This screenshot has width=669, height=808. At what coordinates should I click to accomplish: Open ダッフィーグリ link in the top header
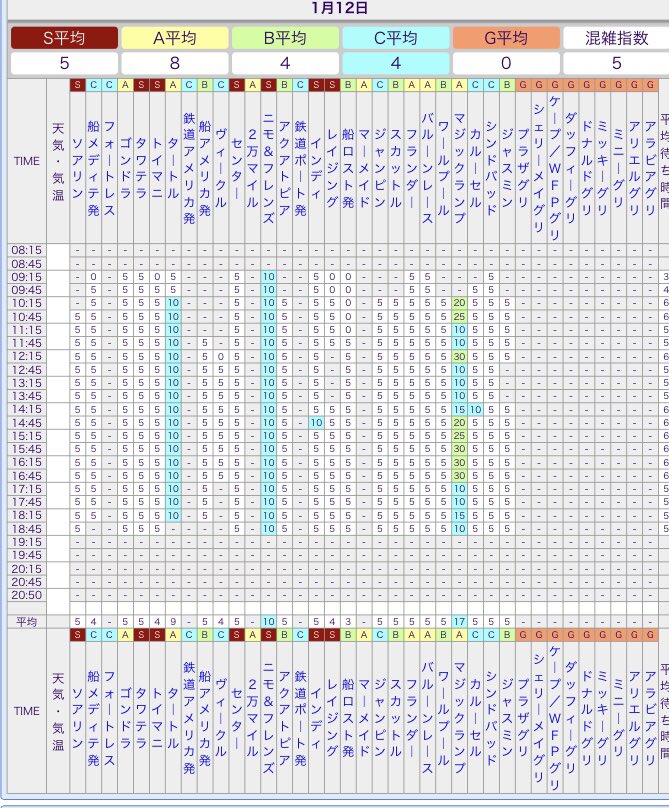570,168
